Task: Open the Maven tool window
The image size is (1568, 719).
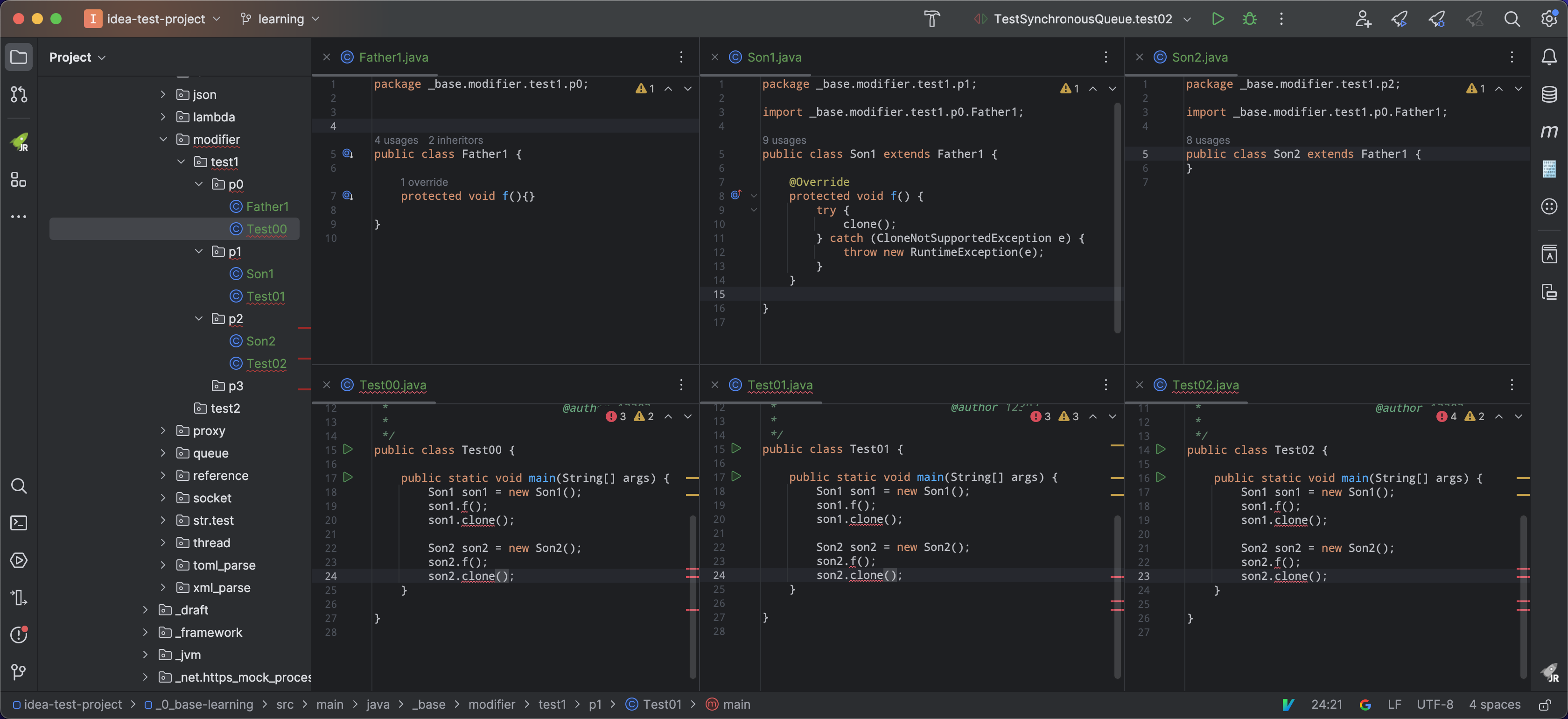Action: coord(1548,131)
